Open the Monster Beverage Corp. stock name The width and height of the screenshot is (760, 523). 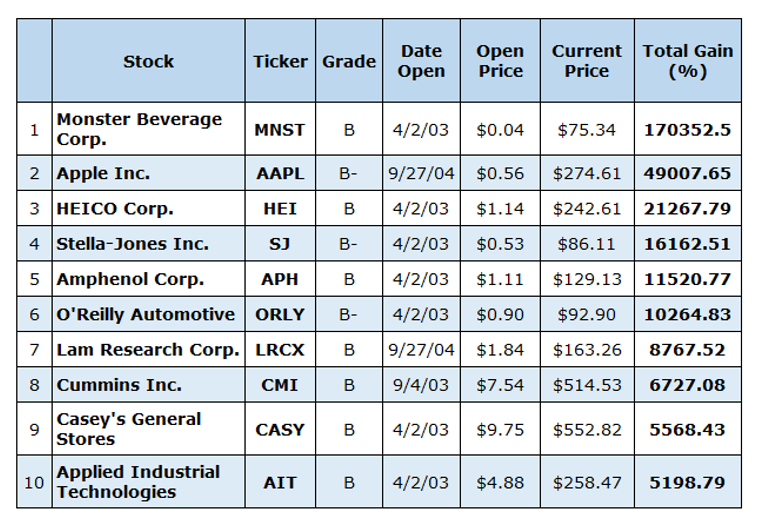tap(139, 129)
